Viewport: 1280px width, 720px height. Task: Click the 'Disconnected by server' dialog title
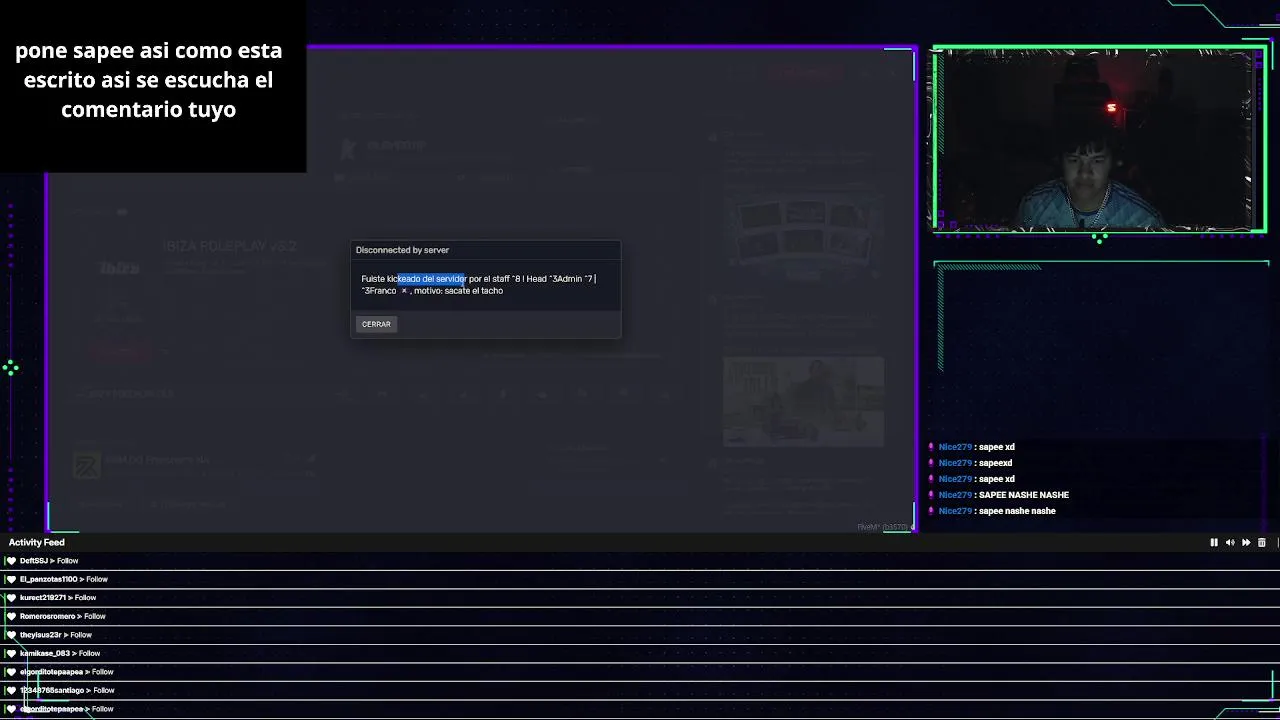point(402,250)
